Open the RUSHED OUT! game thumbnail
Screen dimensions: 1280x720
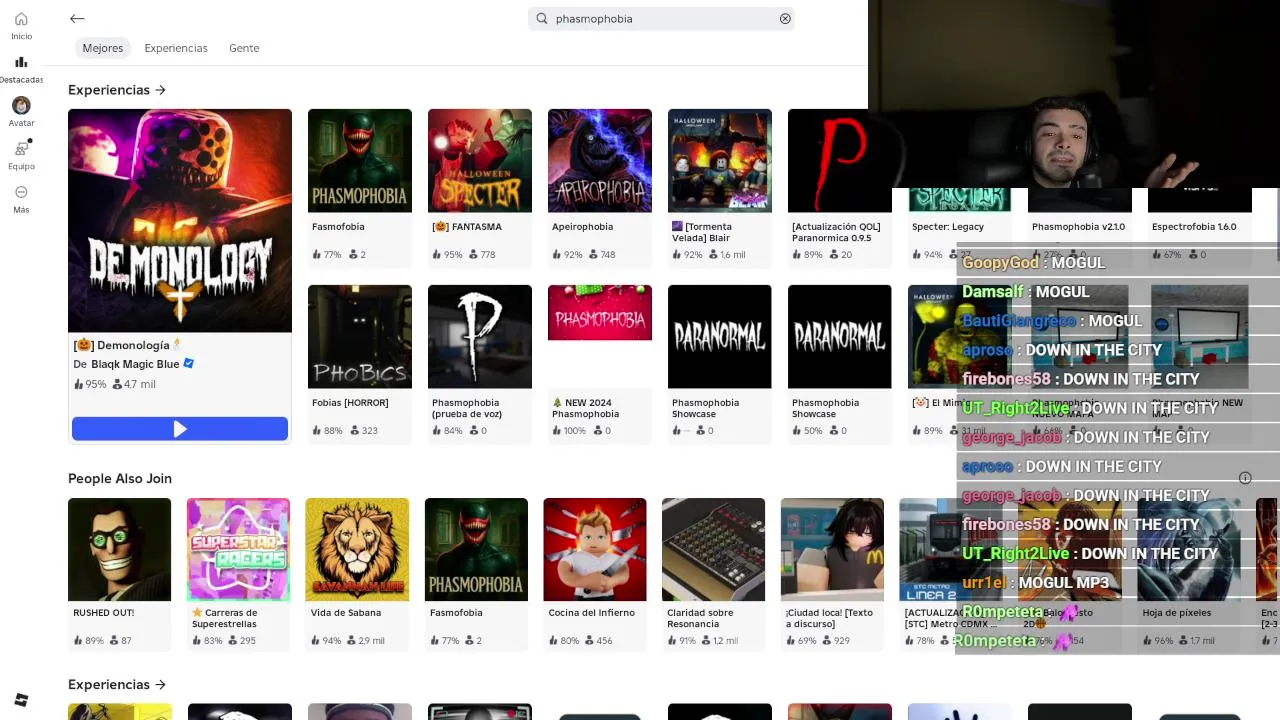pos(120,549)
